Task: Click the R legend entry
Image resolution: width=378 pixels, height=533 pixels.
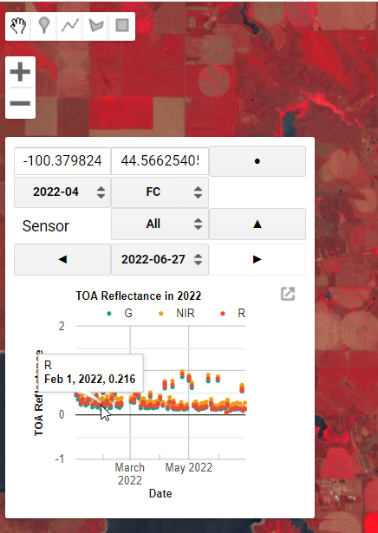Action: (x=233, y=313)
